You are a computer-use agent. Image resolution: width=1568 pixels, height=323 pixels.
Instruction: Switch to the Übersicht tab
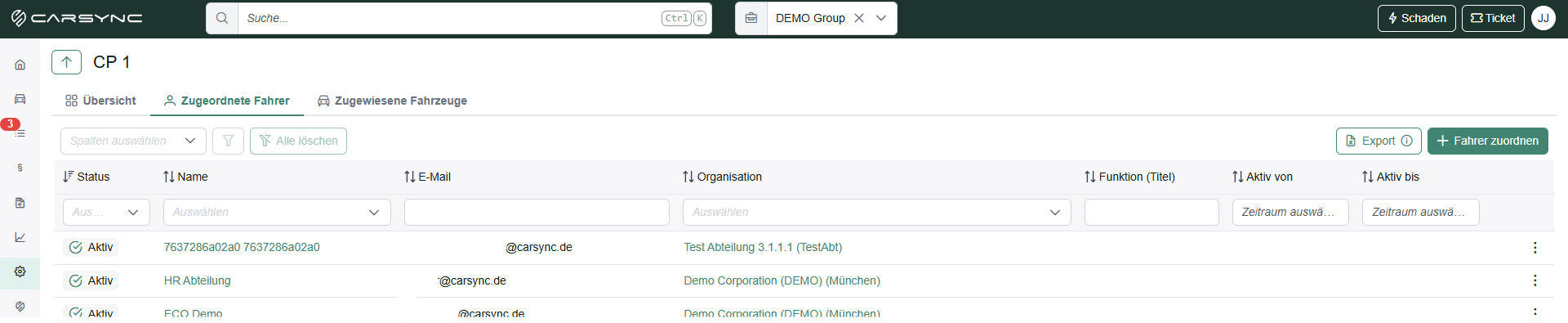(100, 101)
